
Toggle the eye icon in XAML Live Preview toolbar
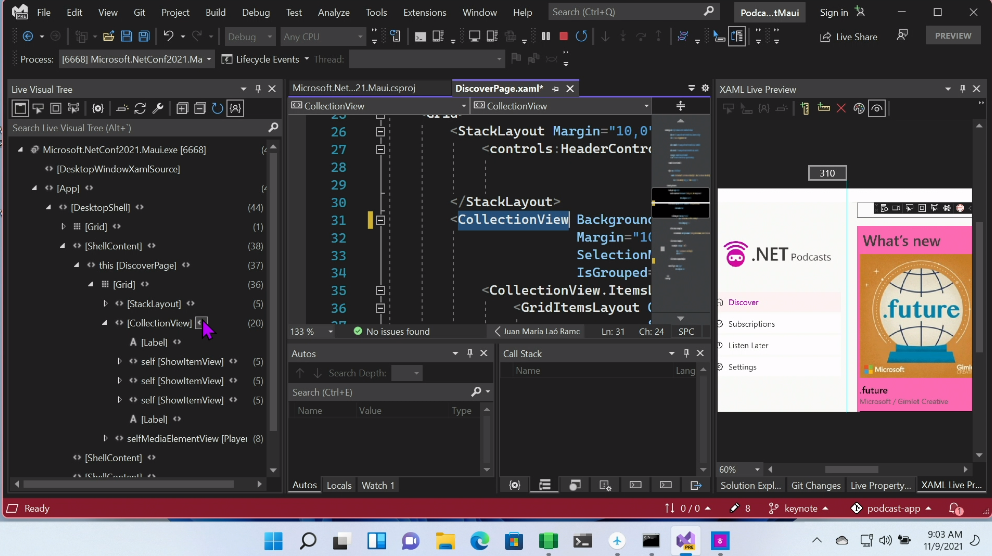point(877,108)
